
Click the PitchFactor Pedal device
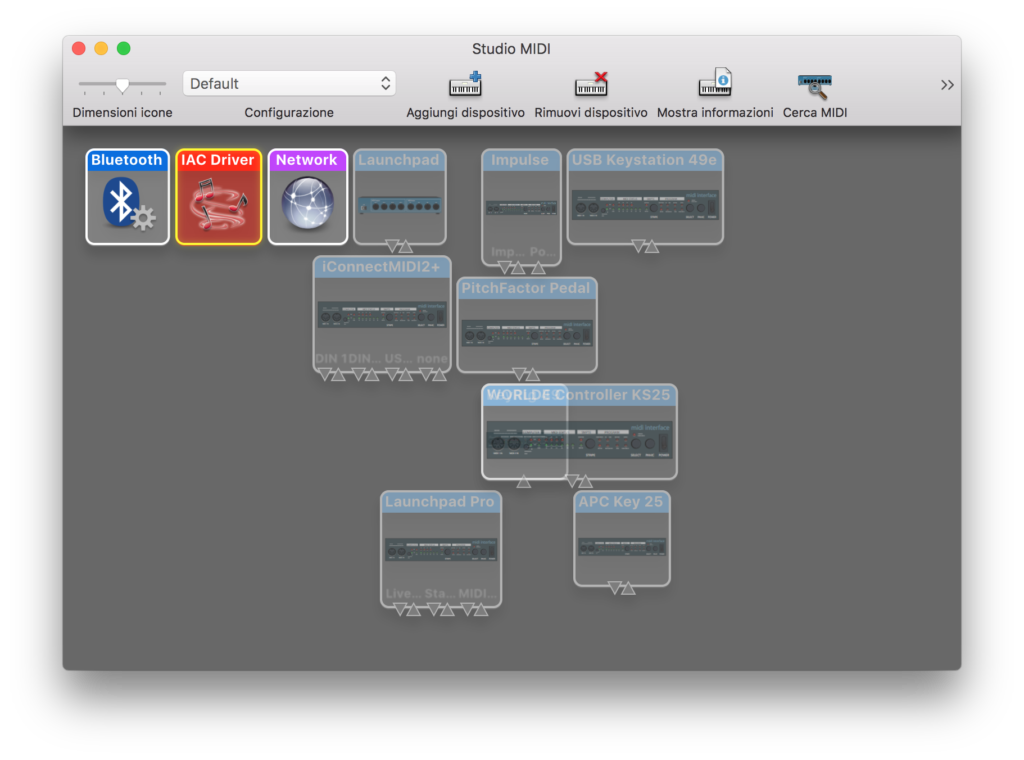(x=527, y=323)
